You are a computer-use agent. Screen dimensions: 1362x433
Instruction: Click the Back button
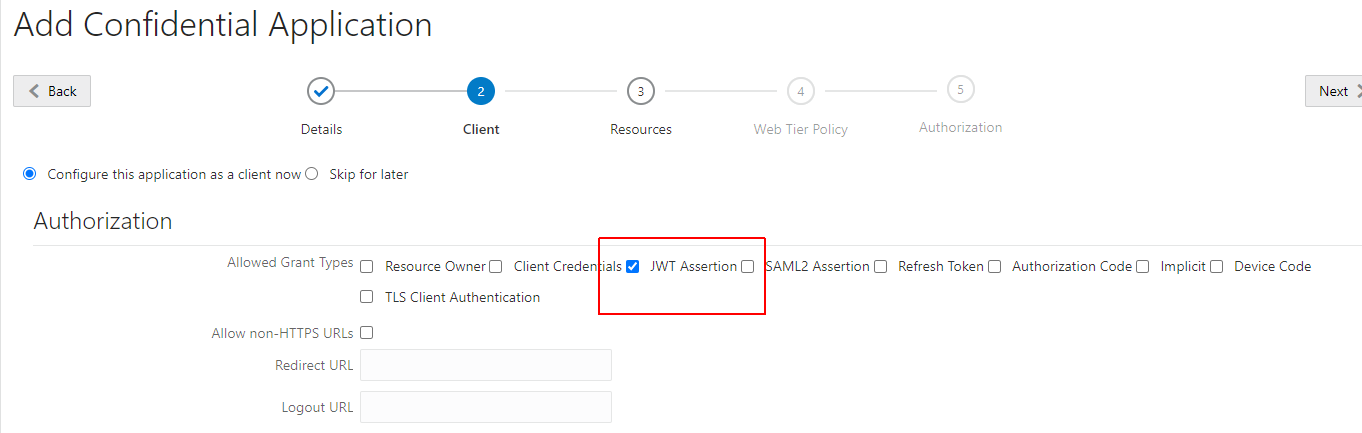[52, 91]
